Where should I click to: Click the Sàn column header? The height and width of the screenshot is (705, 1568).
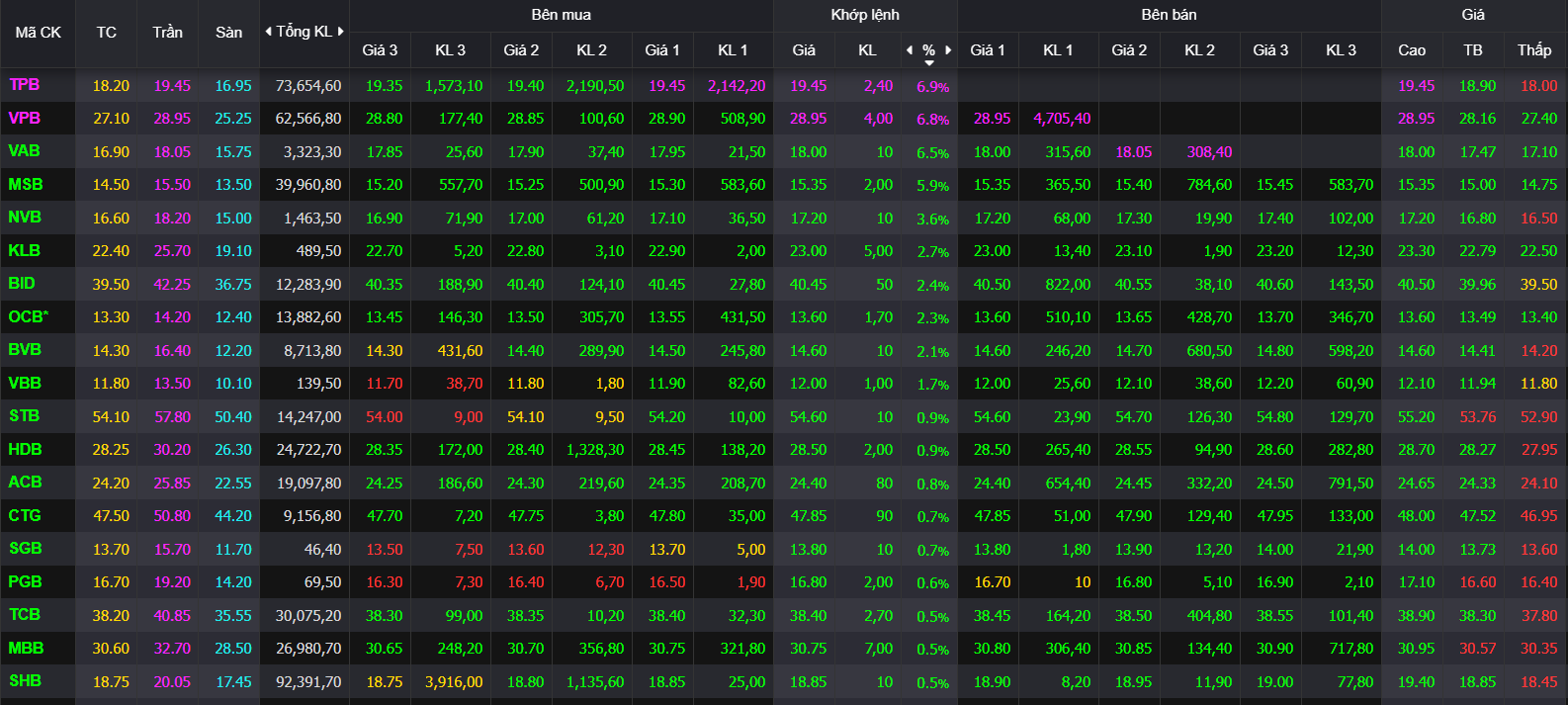229,33
